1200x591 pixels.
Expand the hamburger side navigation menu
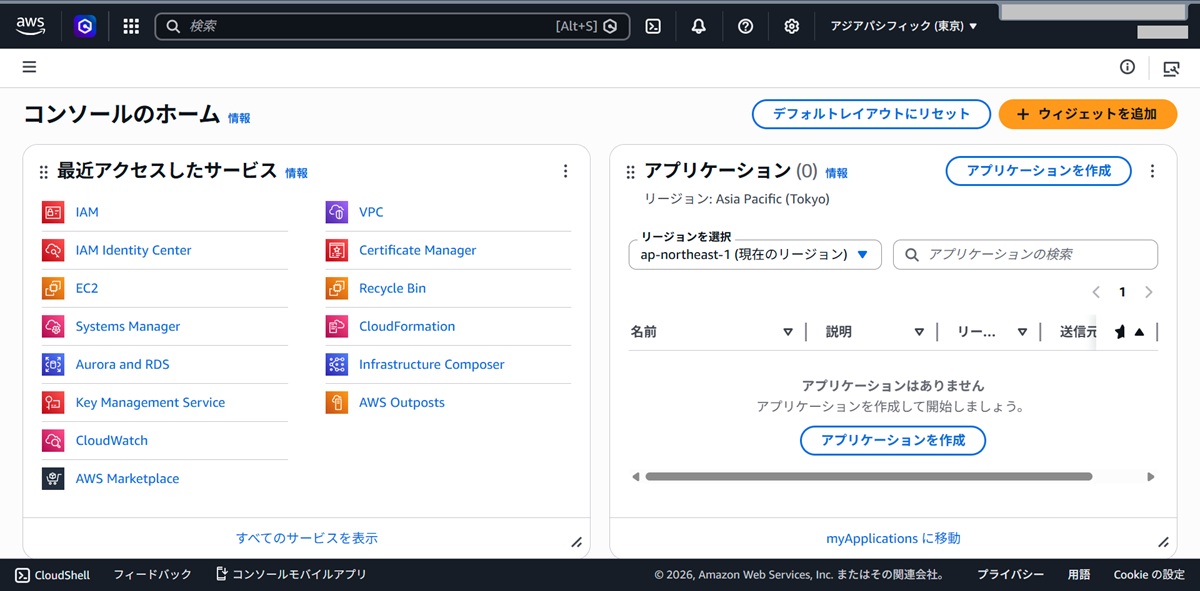[x=29, y=67]
